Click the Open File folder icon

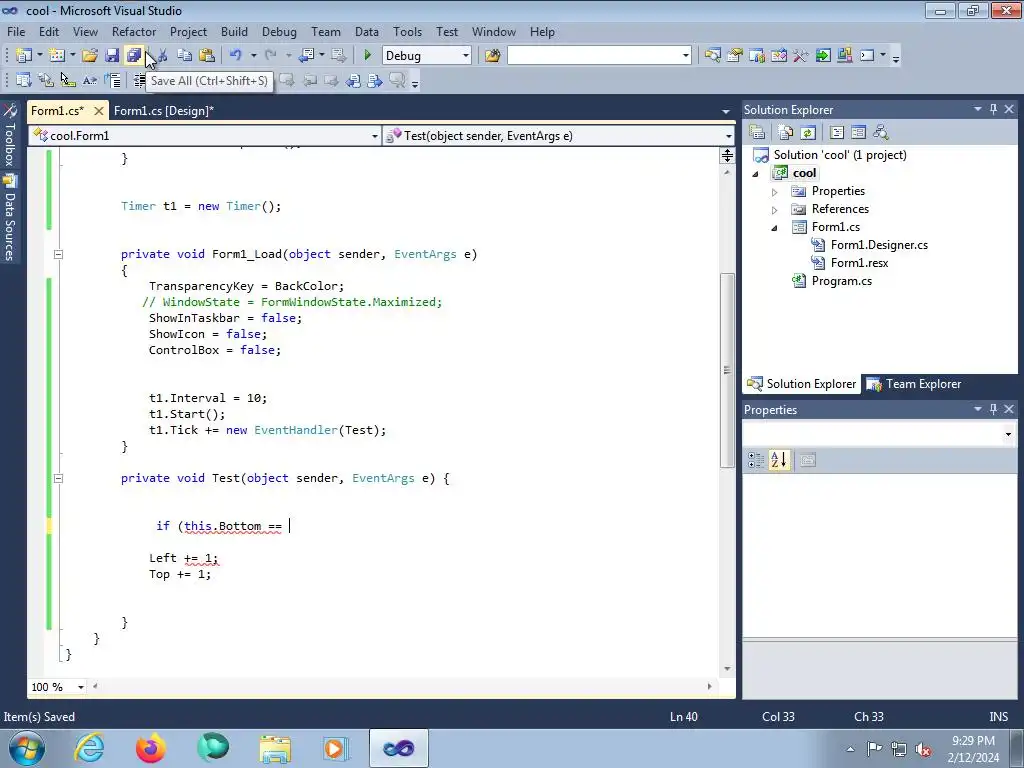click(x=90, y=56)
